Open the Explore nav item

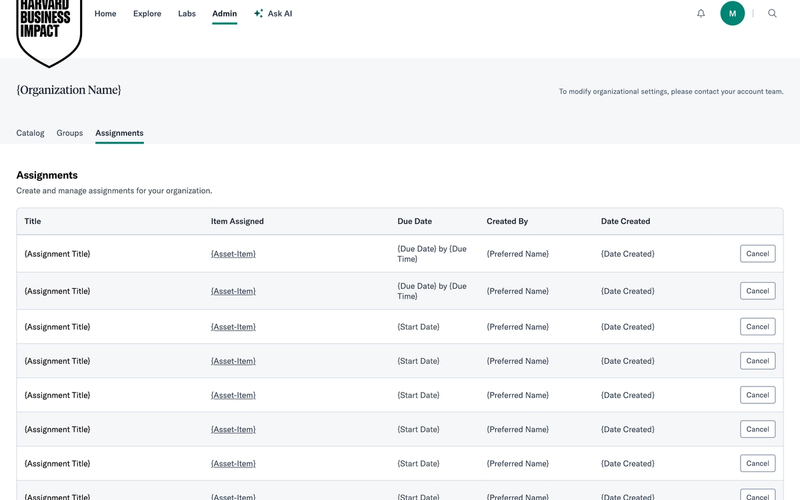coord(147,14)
